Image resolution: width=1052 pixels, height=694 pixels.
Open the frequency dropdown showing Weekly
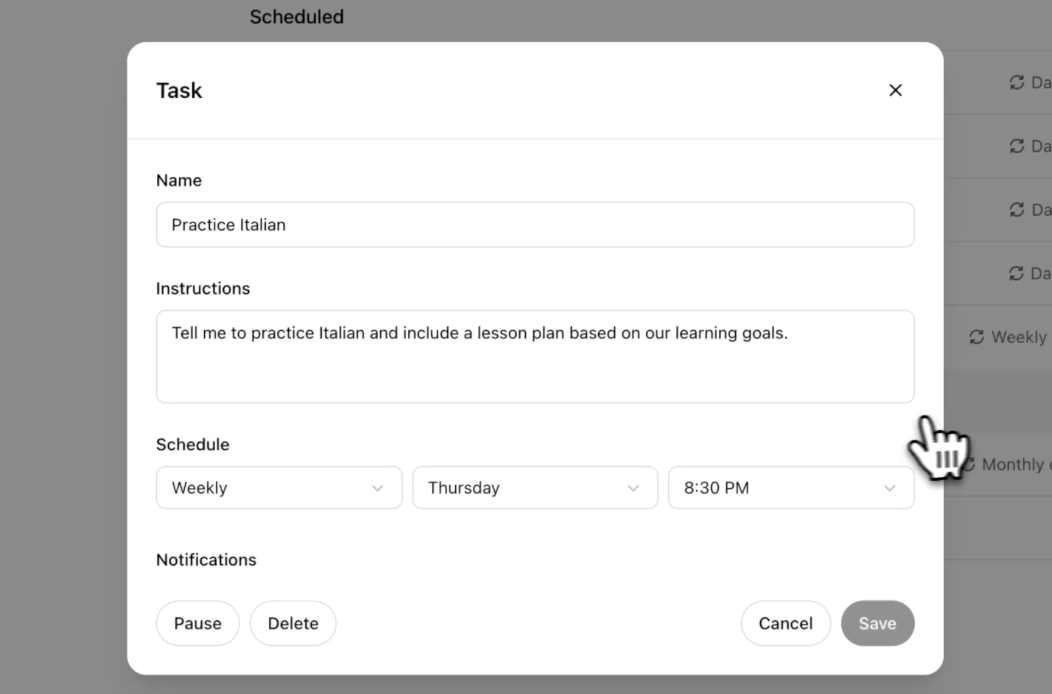278,487
